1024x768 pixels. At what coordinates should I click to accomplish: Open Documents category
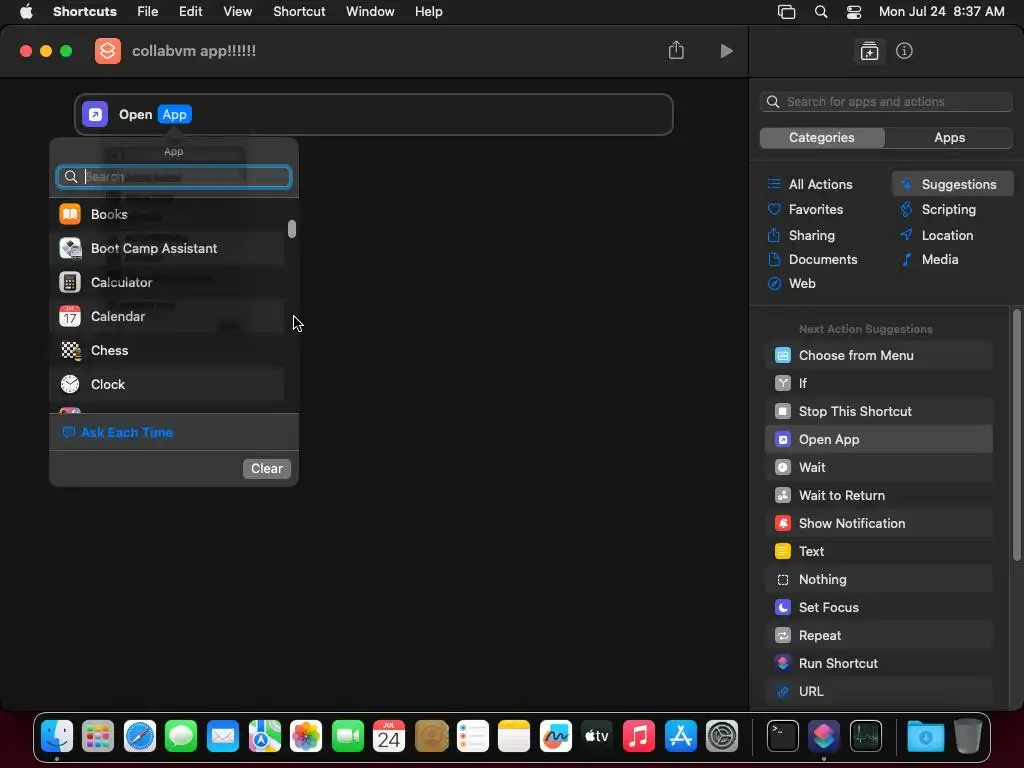(x=812, y=259)
